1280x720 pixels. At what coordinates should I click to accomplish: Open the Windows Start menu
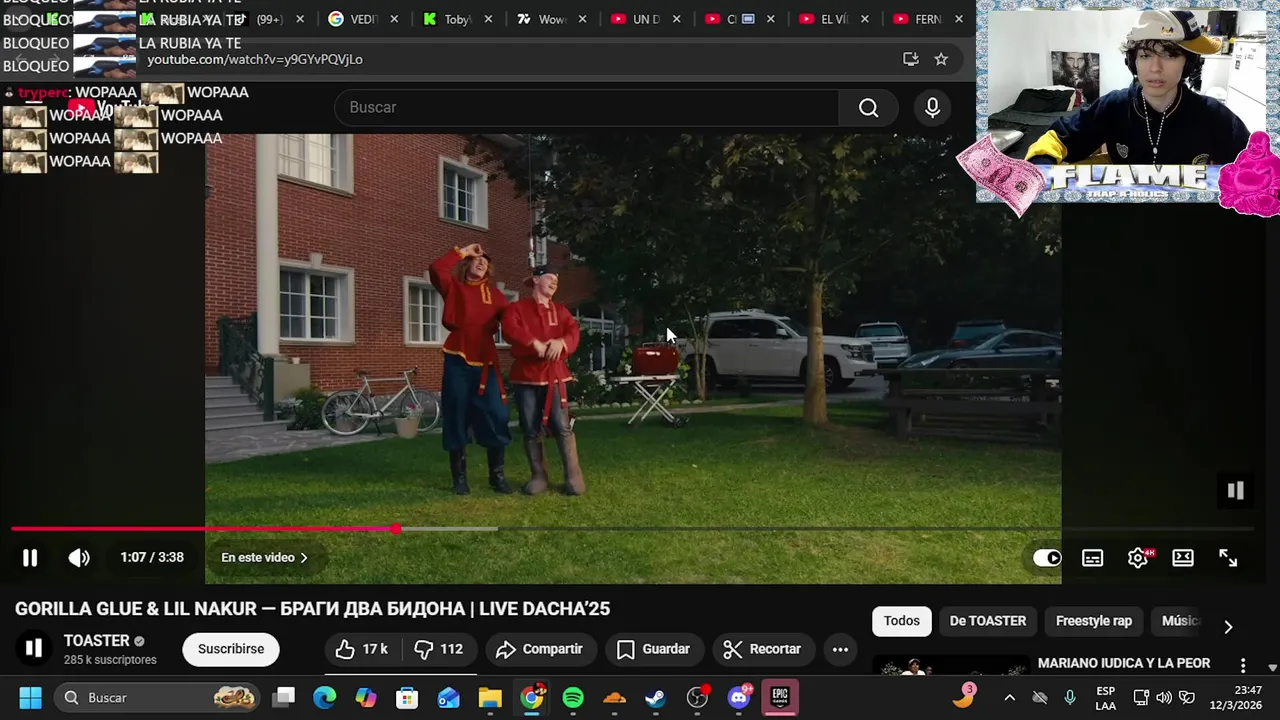(30, 697)
